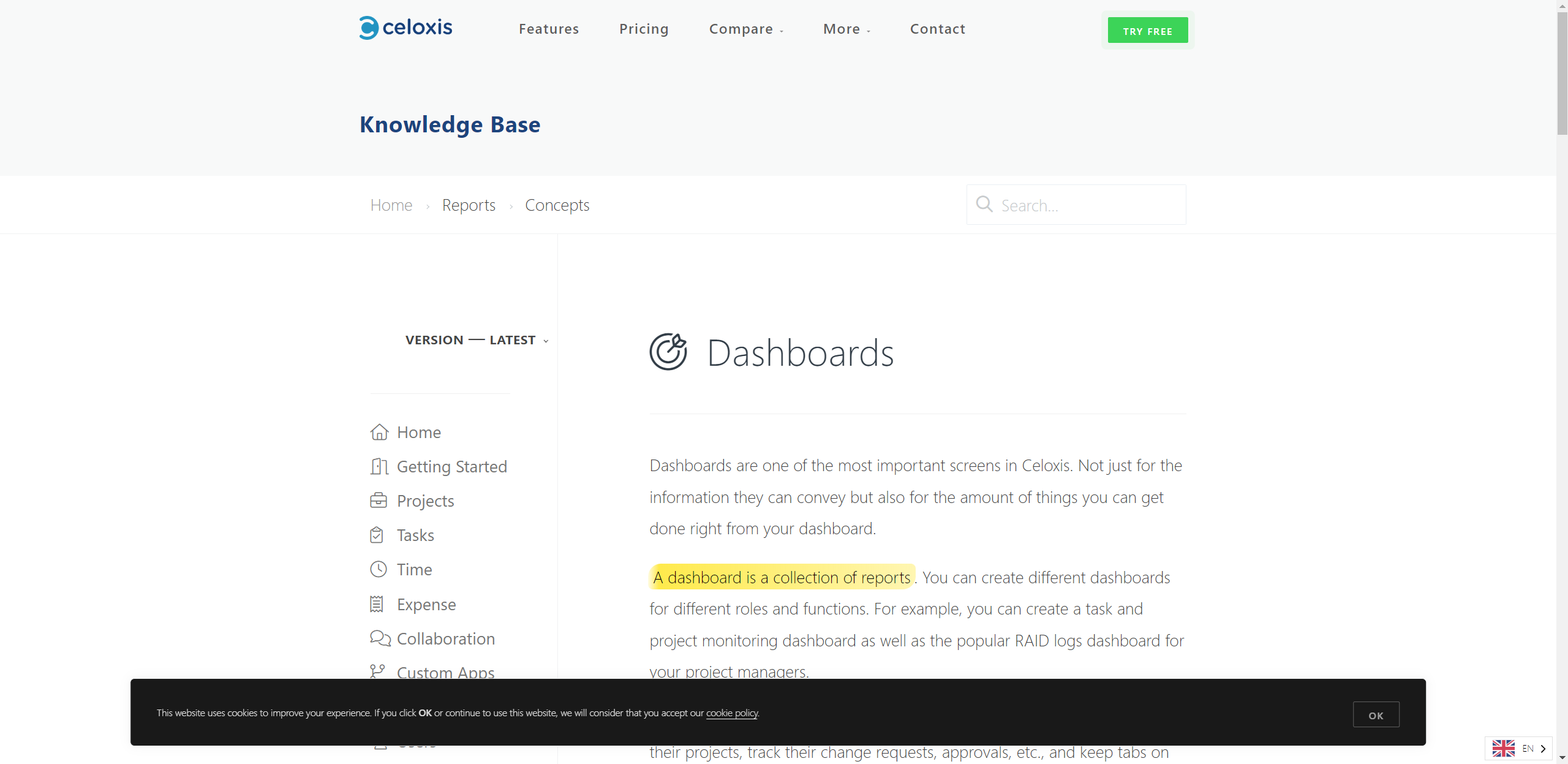Click the Time clock icon
Viewport: 1568px width, 764px height.
[x=379, y=569]
